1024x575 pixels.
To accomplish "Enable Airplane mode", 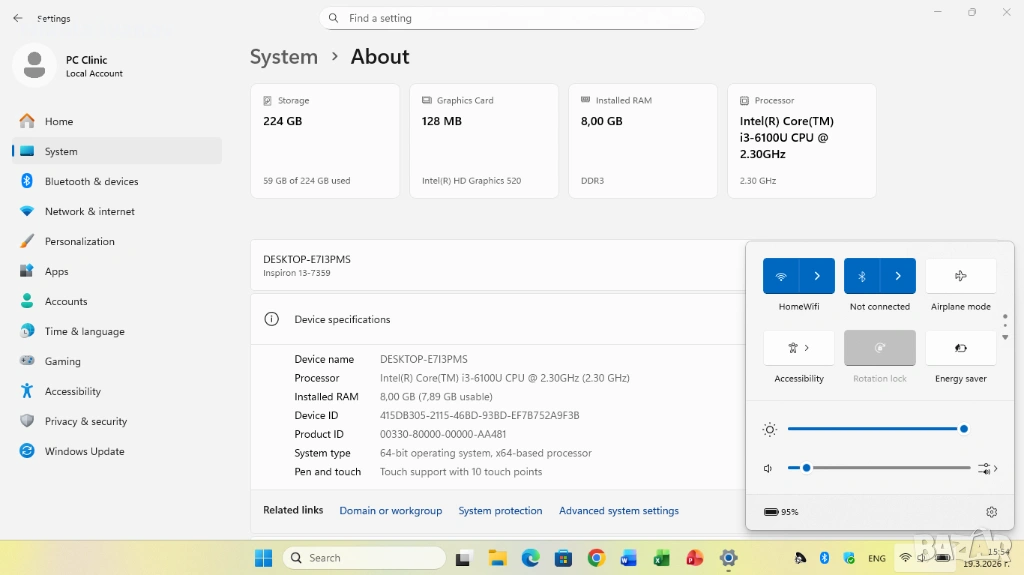I will click(960, 276).
